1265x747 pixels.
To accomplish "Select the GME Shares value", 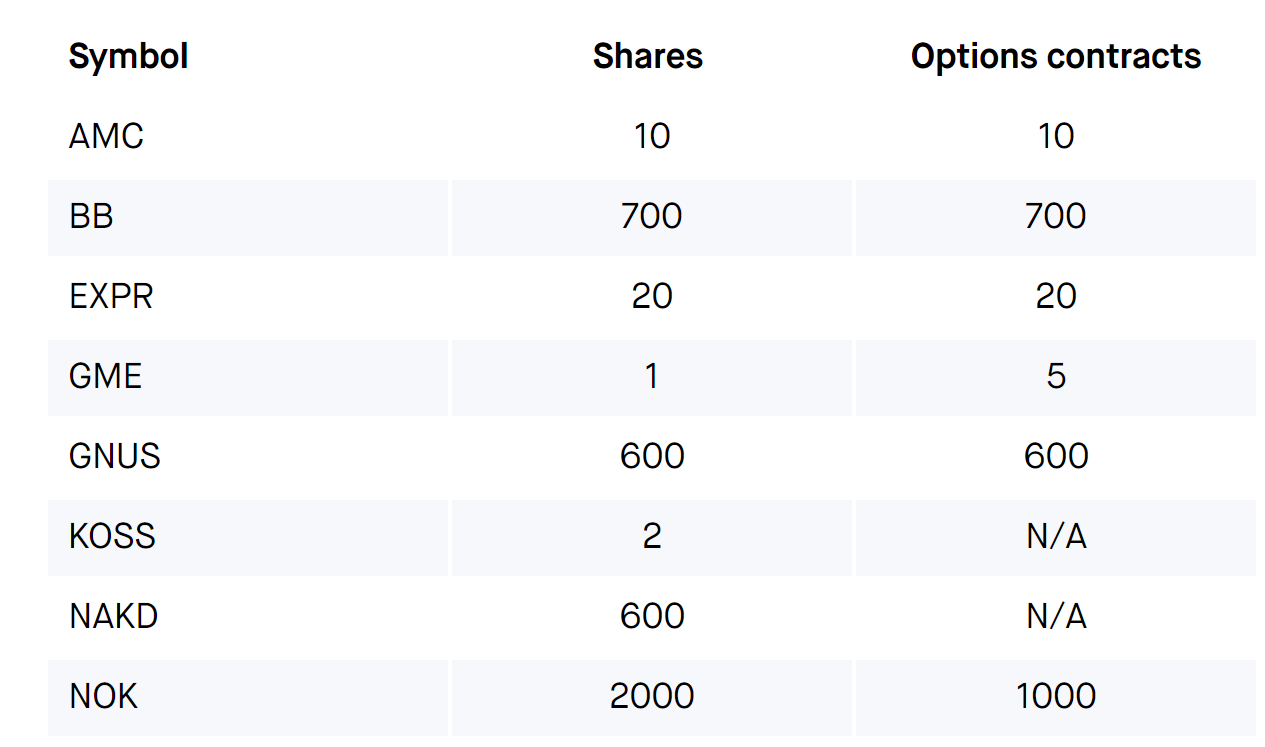I will 652,376.
